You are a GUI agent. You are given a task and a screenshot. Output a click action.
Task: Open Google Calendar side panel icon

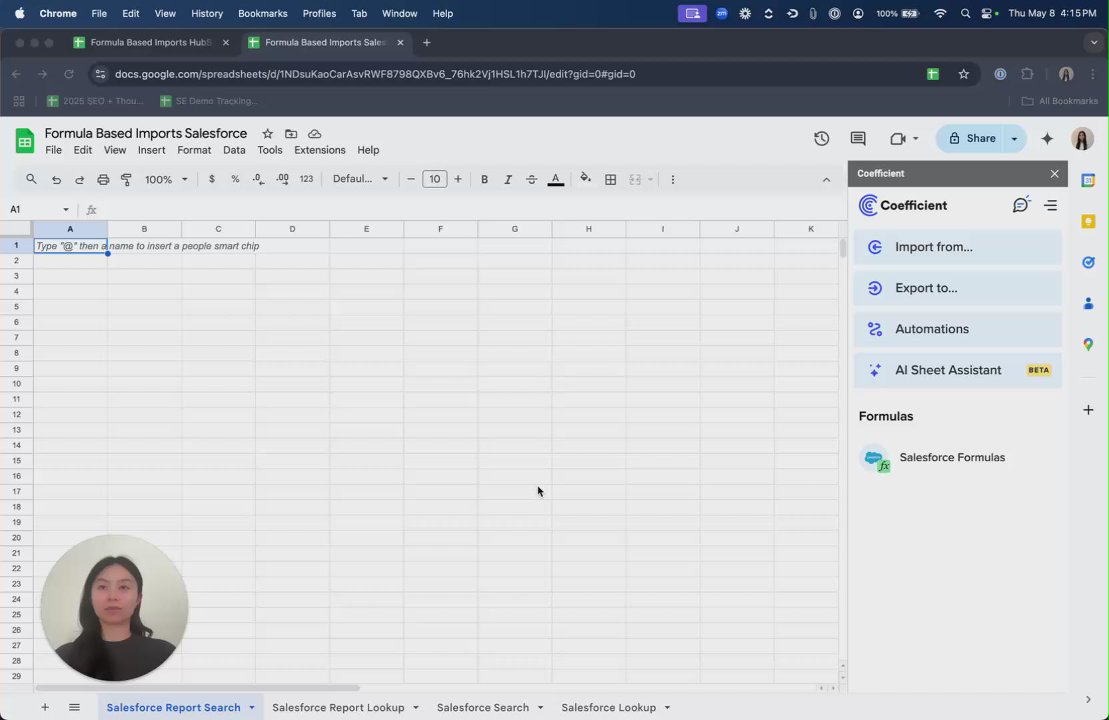(1088, 180)
